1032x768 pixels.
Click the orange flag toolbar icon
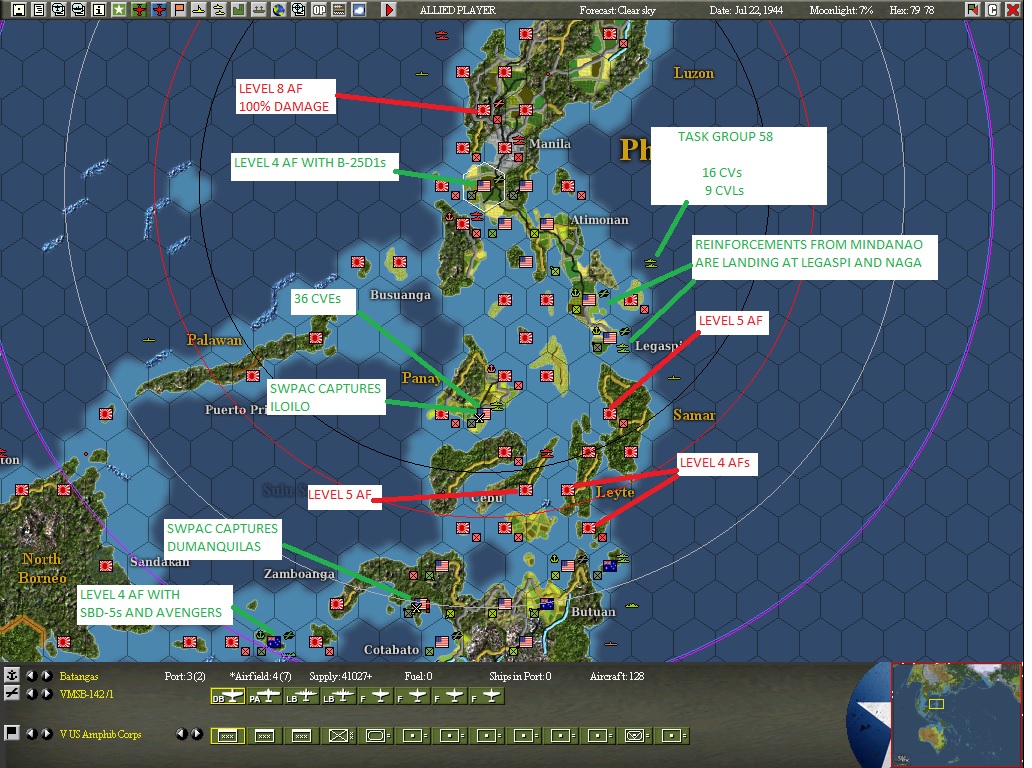(x=178, y=9)
